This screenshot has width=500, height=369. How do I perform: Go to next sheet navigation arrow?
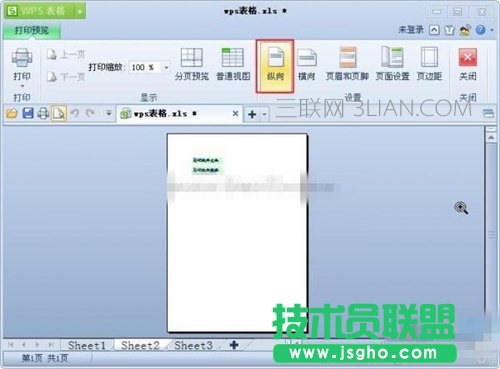pyautogui.click(x=37, y=345)
